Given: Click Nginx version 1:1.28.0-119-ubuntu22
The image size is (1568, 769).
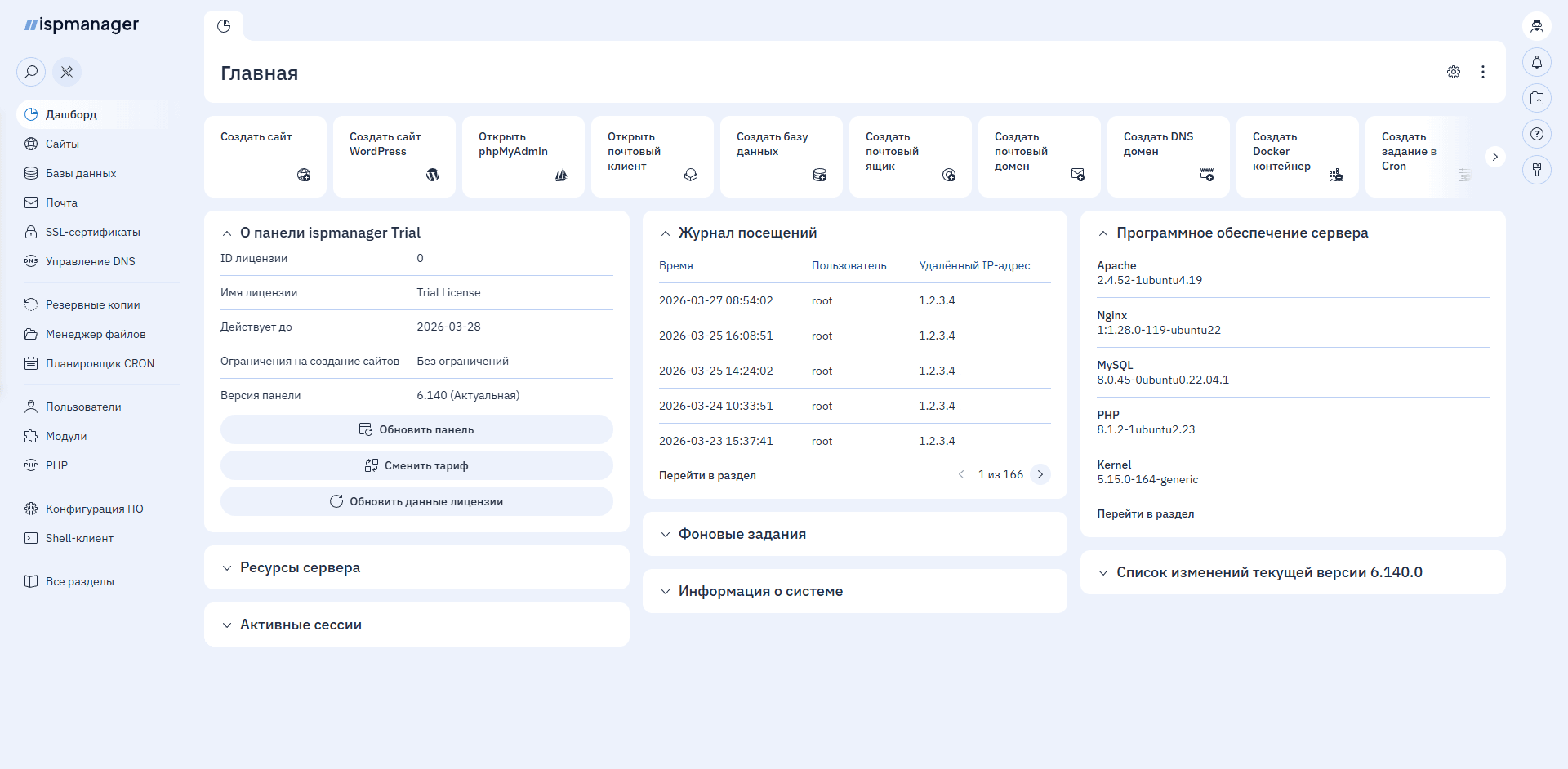Looking at the screenshot, I should click(1159, 330).
